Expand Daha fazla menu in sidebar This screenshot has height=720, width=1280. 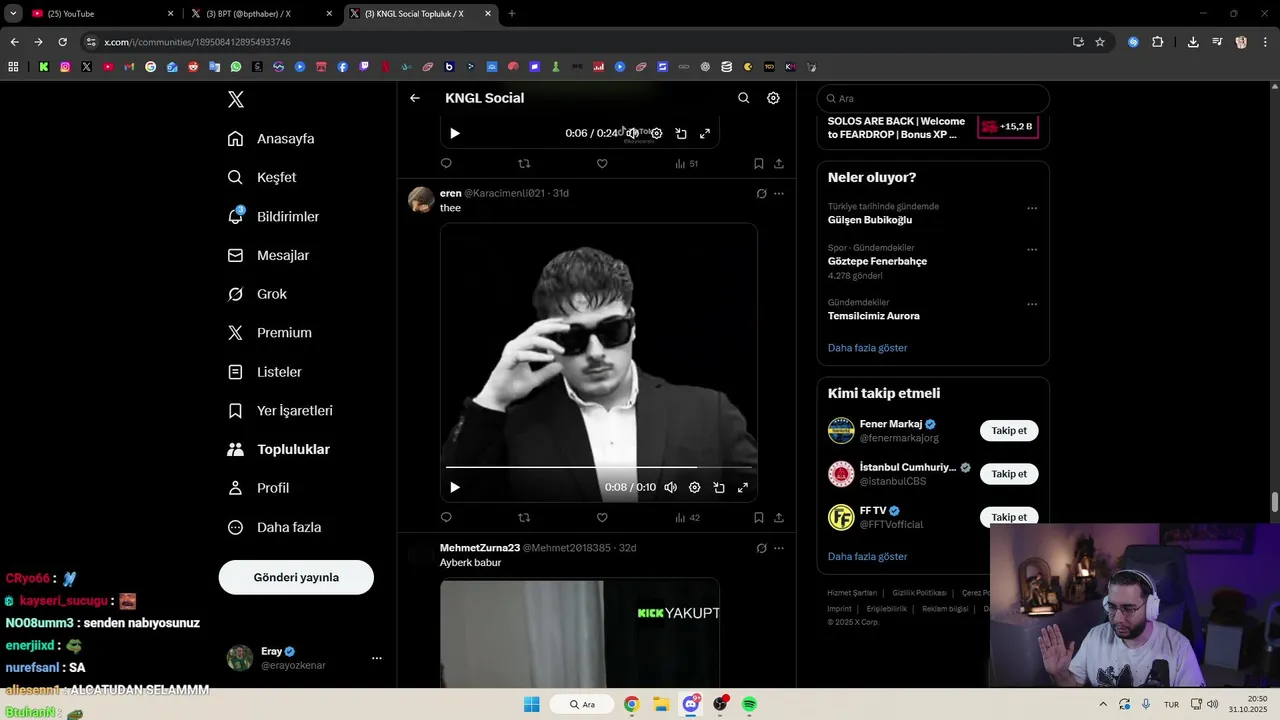(x=275, y=527)
